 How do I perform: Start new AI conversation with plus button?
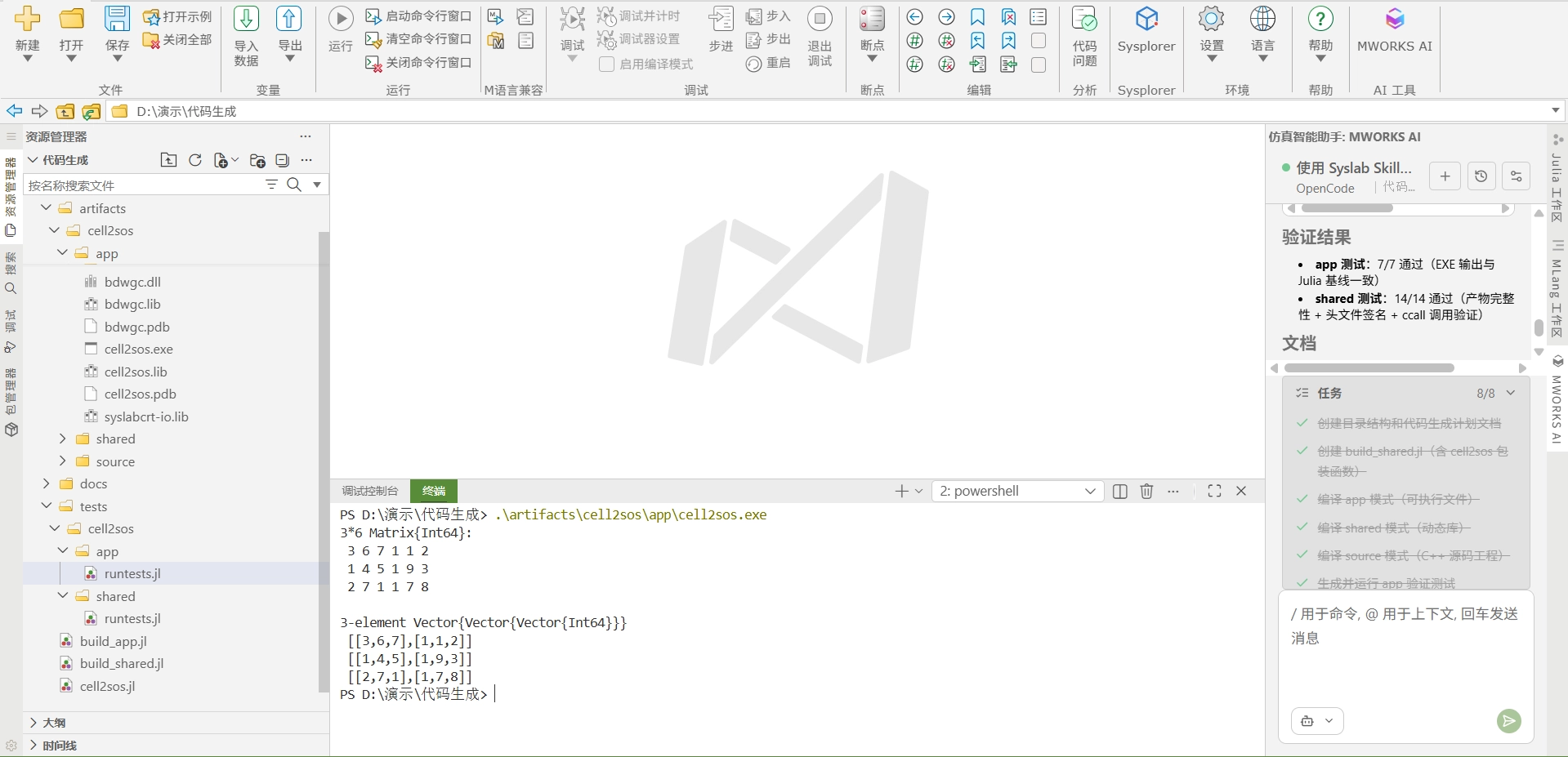click(1445, 176)
